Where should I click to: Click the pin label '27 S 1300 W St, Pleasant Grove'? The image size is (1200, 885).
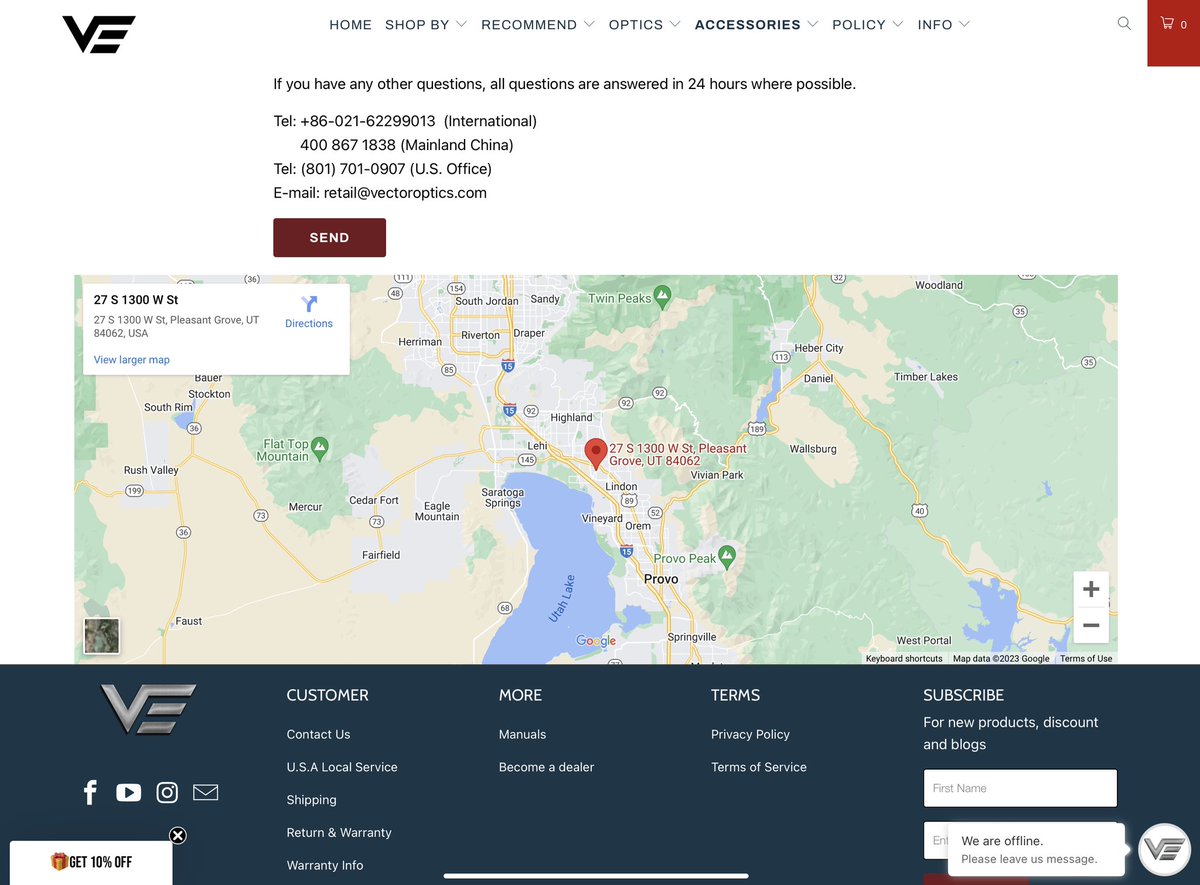point(678,455)
